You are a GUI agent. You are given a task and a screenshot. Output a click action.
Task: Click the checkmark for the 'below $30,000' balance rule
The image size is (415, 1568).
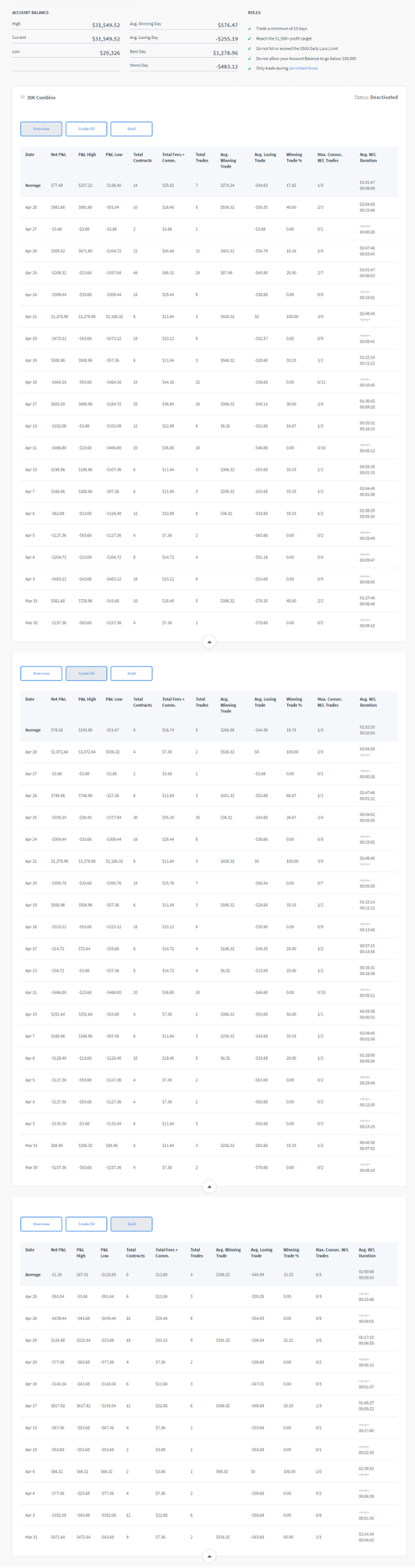pyautogui.click(x=250, y=58)
